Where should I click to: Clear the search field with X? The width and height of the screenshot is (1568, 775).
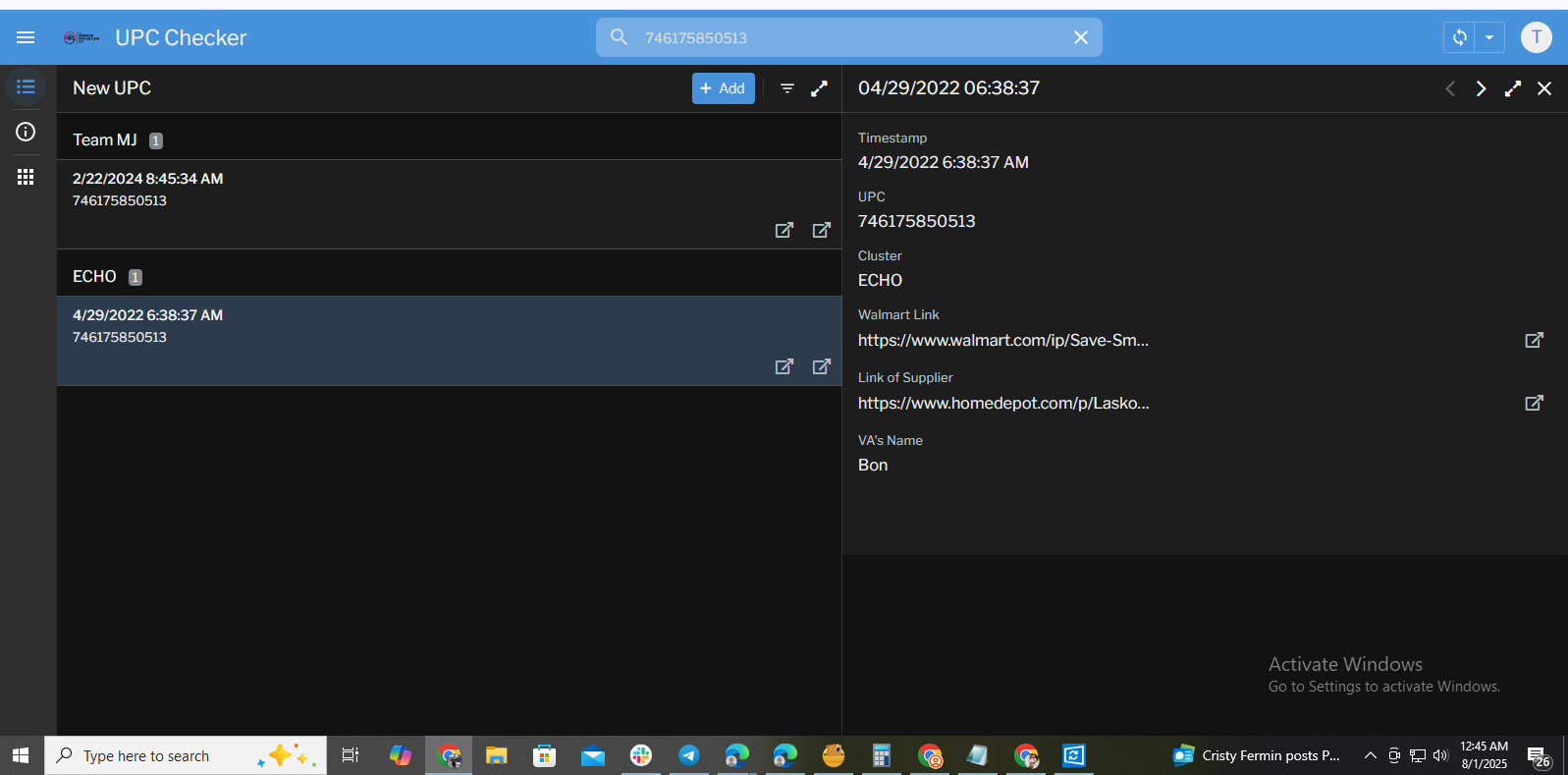pos(1080,37)
